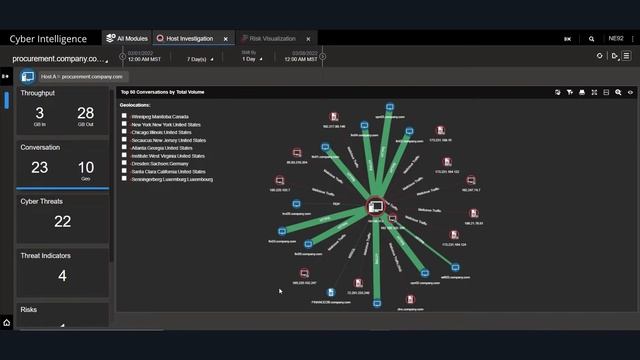
Task: Check Institute West Virginia United States
Action: (124, 155)
